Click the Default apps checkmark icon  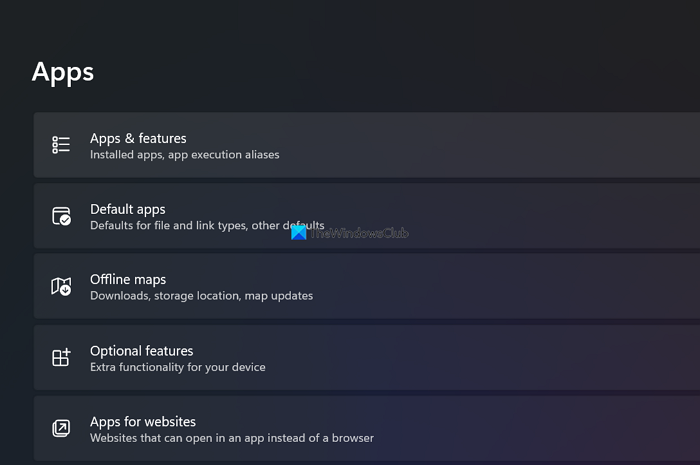(61, 216)
